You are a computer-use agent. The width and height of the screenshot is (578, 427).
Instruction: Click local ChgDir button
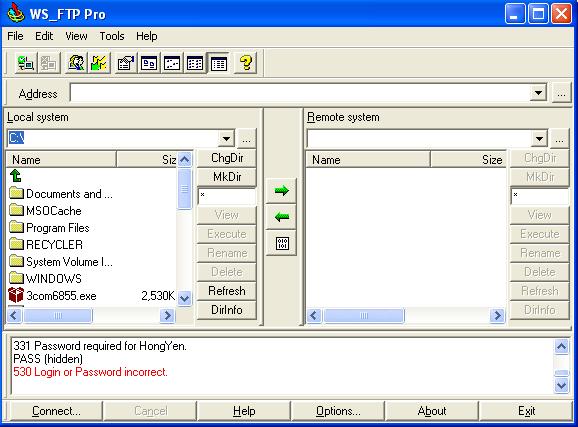pyautogui.click(x=227, y=158)
